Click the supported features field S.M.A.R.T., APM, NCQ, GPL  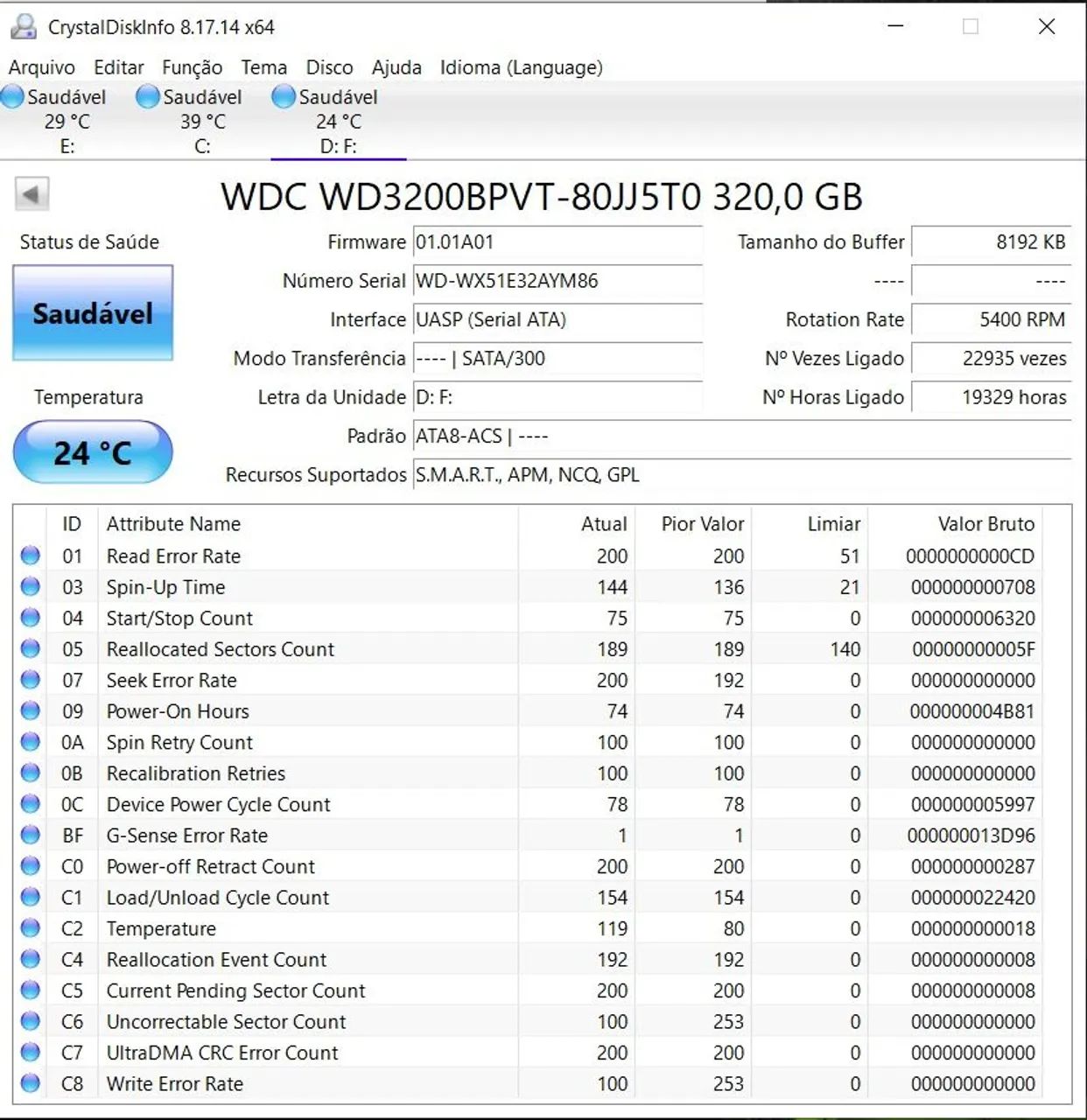pos(742,474)
